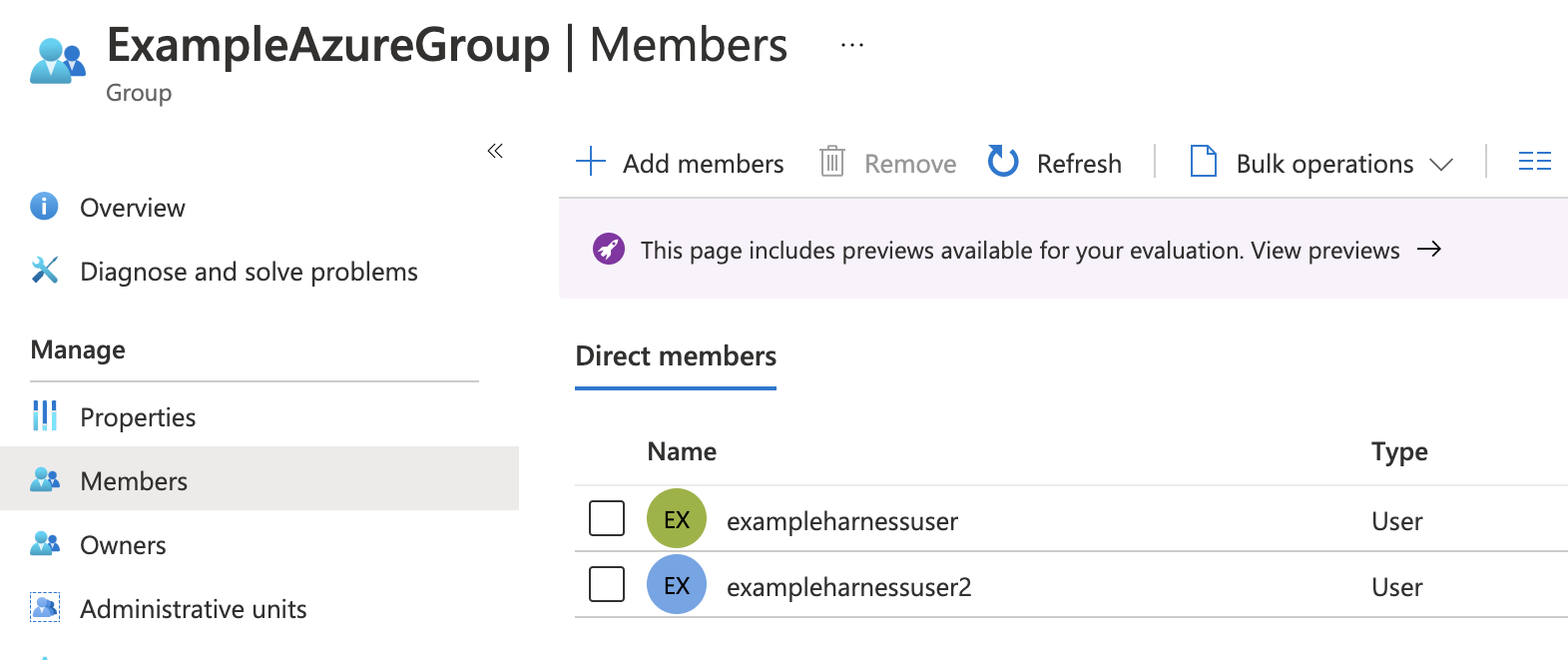Image resolution: width=1568 pixels, height=660 pixels.
Task: Click the ExampleAzureGroup | Members title
Action: point(447,46)
